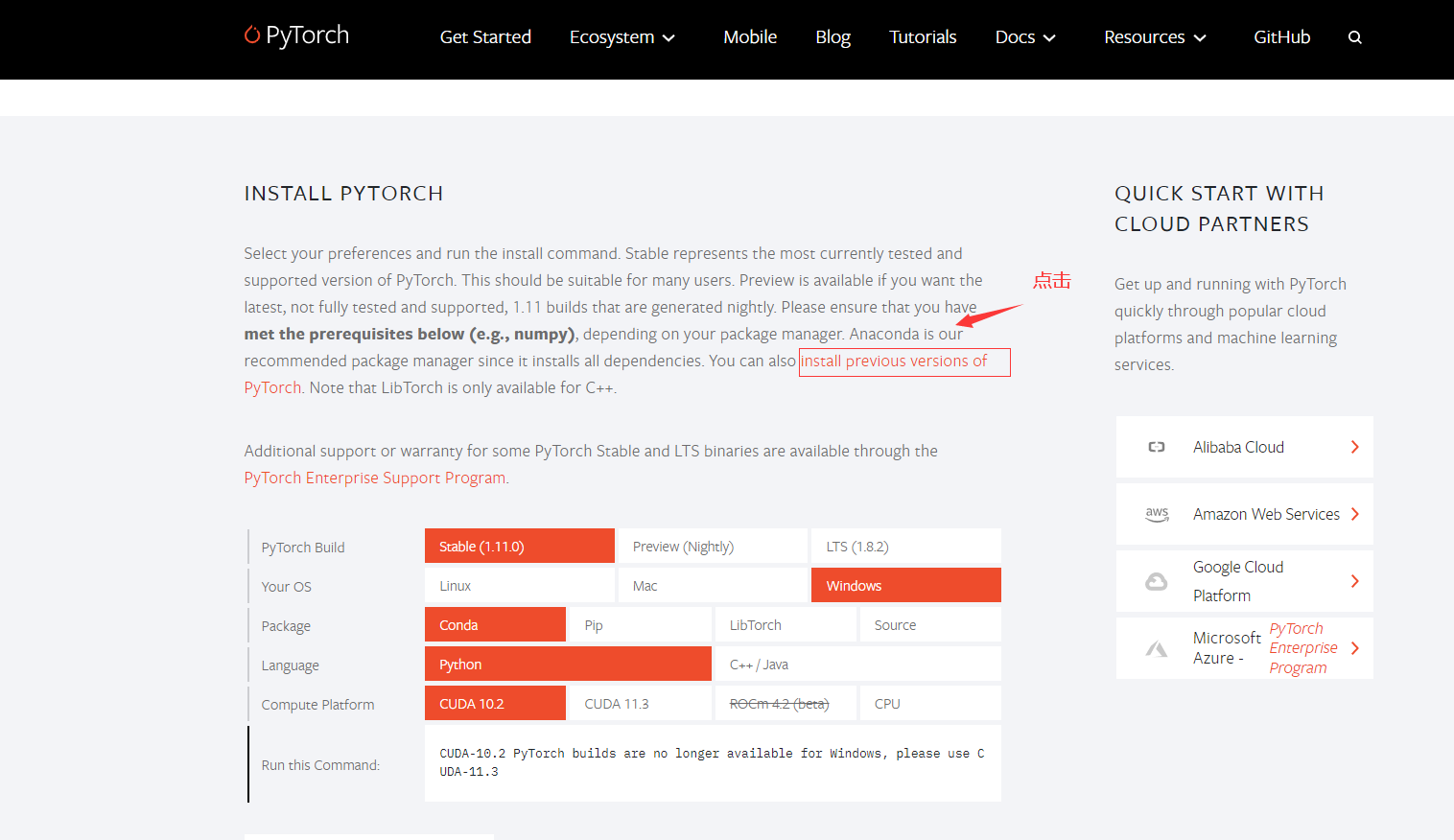Viewport: 1454px width, 840px height.
Task: Open Amazon Web Services chevron arrow
Action: tap(1355, 514)
